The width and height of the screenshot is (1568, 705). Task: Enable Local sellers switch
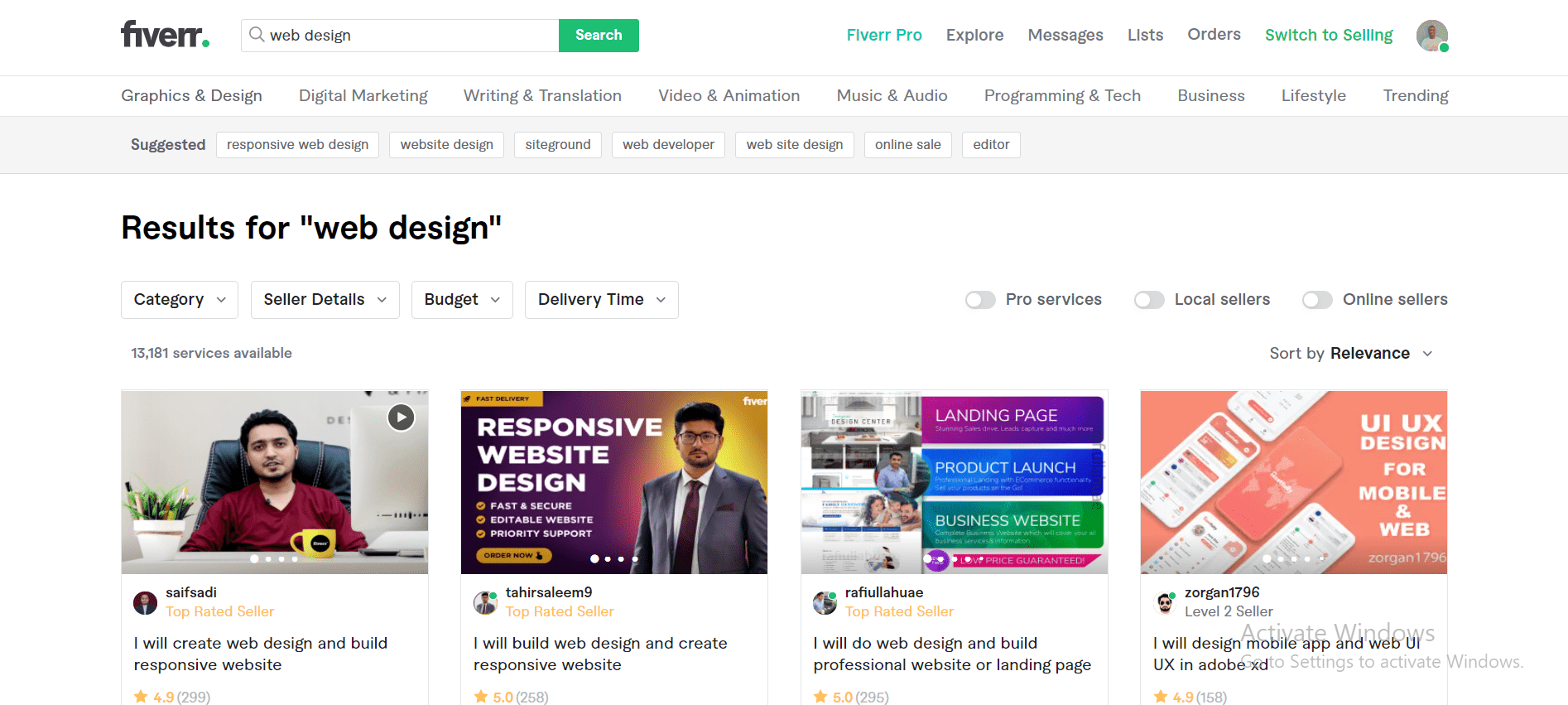1149,300
